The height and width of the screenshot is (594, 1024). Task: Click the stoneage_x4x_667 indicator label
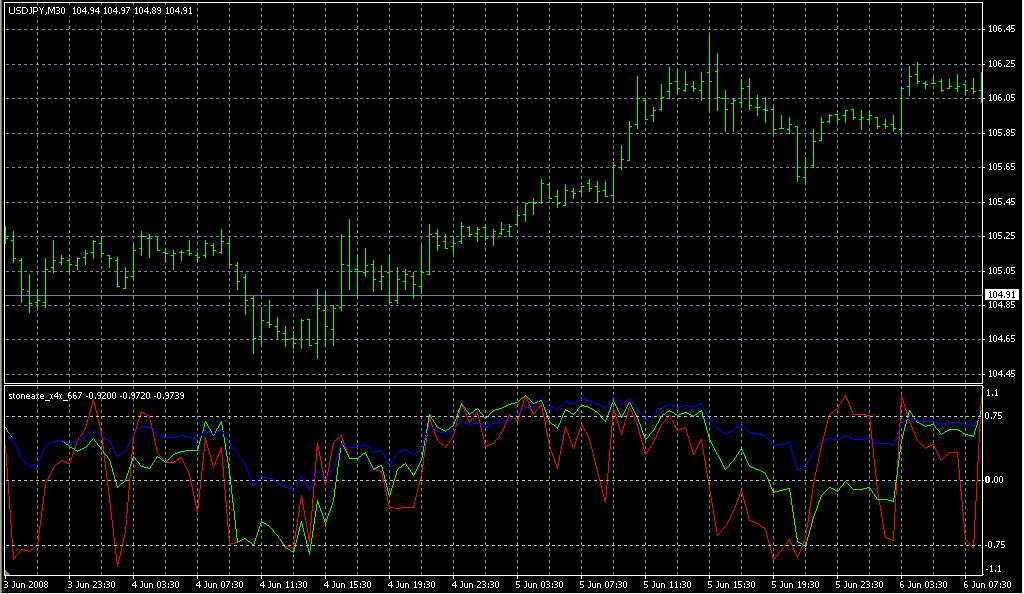[x=44, y=395]
